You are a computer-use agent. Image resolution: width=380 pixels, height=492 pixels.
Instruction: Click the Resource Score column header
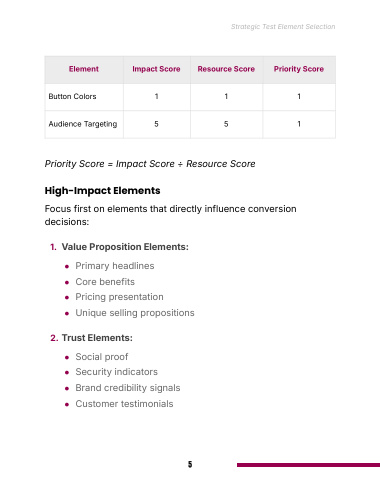point(226,69)
